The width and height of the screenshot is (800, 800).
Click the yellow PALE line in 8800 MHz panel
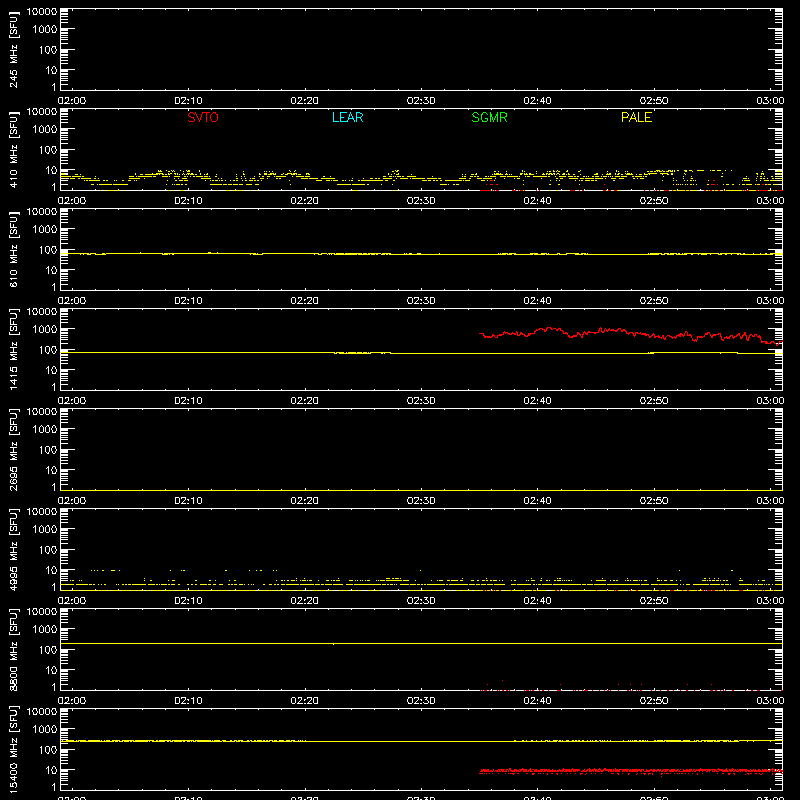(421, 643)
